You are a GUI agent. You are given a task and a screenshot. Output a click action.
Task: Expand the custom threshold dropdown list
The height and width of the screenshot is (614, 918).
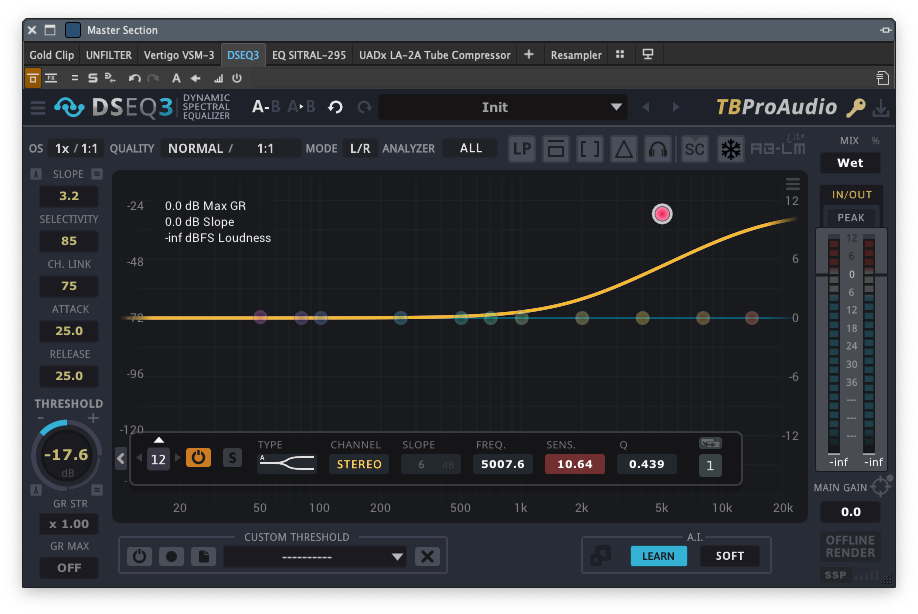(x=397, y=557)
